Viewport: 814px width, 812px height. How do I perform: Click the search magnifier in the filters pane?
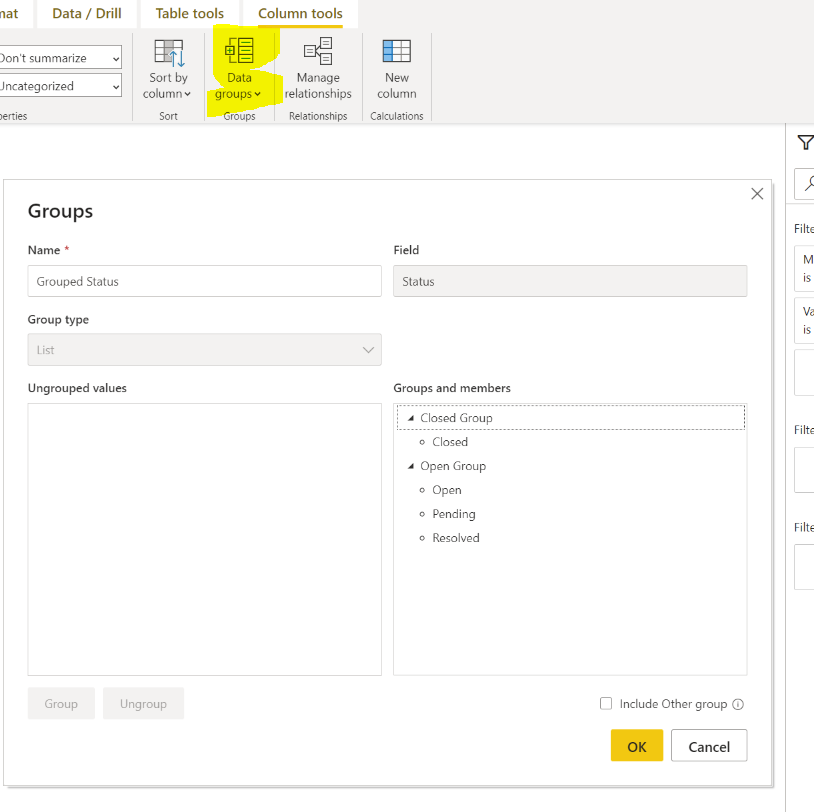coord(809,183)
